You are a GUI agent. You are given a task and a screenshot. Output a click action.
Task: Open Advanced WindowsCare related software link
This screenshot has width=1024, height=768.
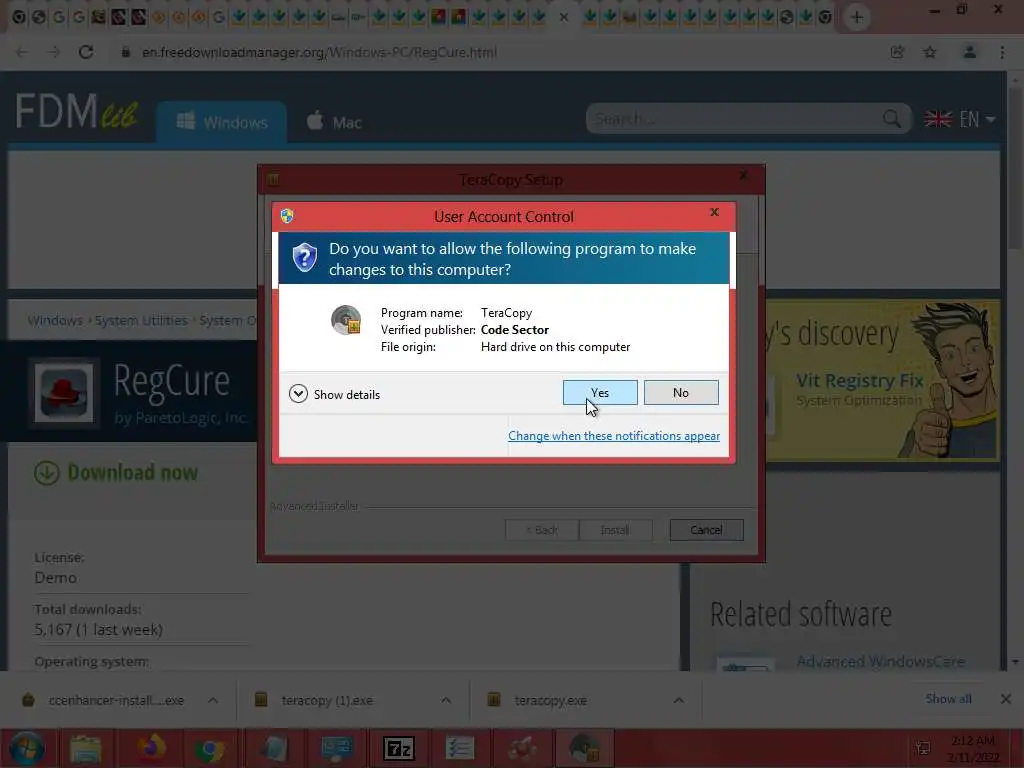880,662
